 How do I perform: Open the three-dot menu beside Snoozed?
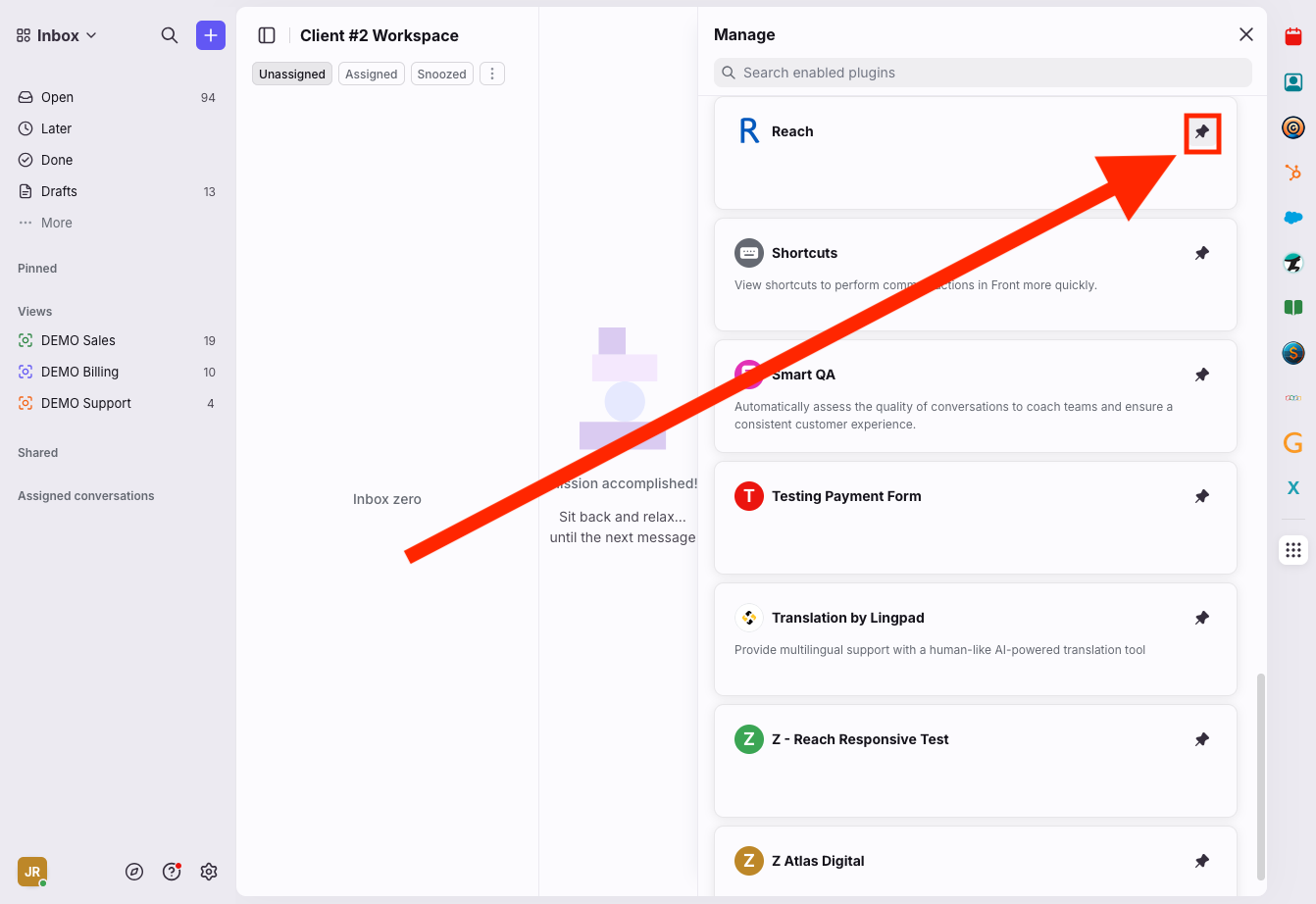click(492, 74)
